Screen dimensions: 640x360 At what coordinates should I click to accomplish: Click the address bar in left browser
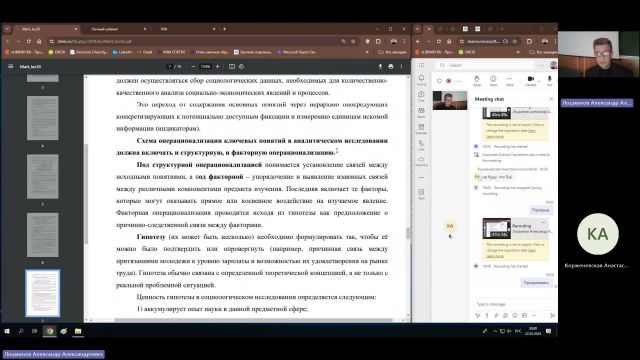pyautogui.click(x=196, y=41)
